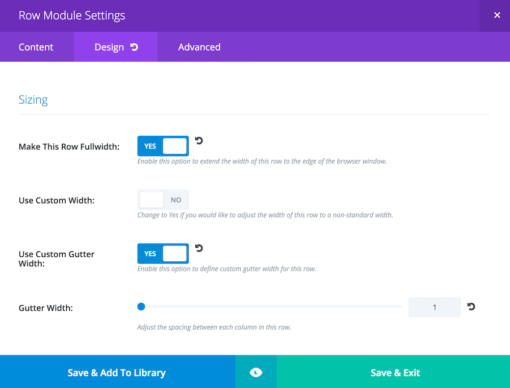Preview changes with the eye icon button

pos(256,372)
